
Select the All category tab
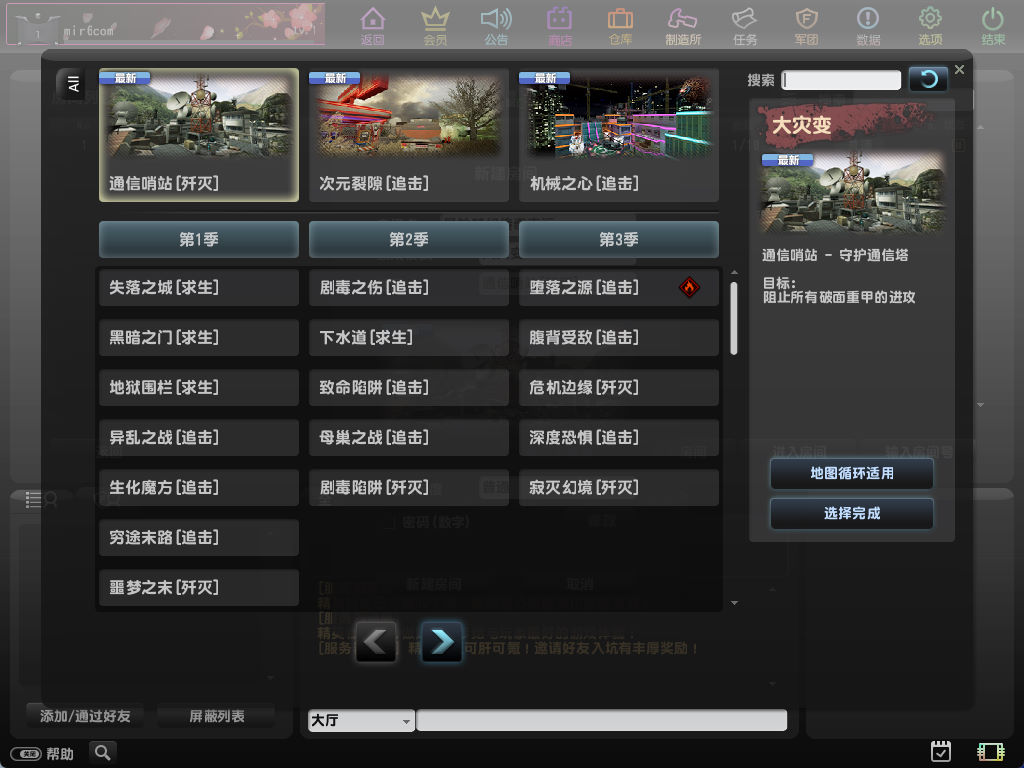[x=72, y=84]
